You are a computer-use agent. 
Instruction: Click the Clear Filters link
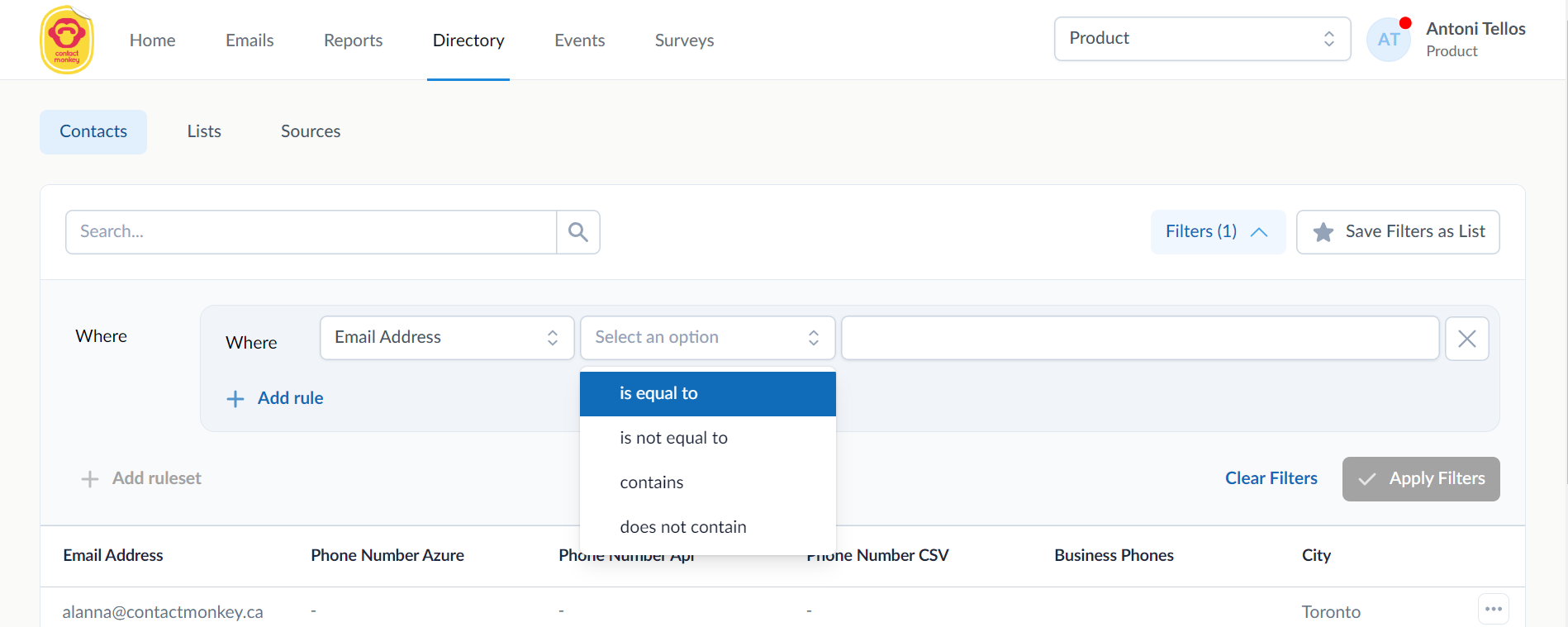pyautogui.click(x=1271, y=479)
